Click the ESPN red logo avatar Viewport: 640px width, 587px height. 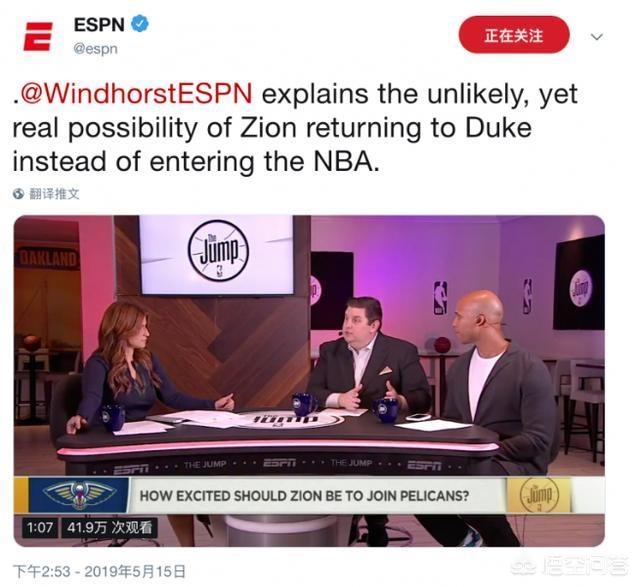click(38, 36)
